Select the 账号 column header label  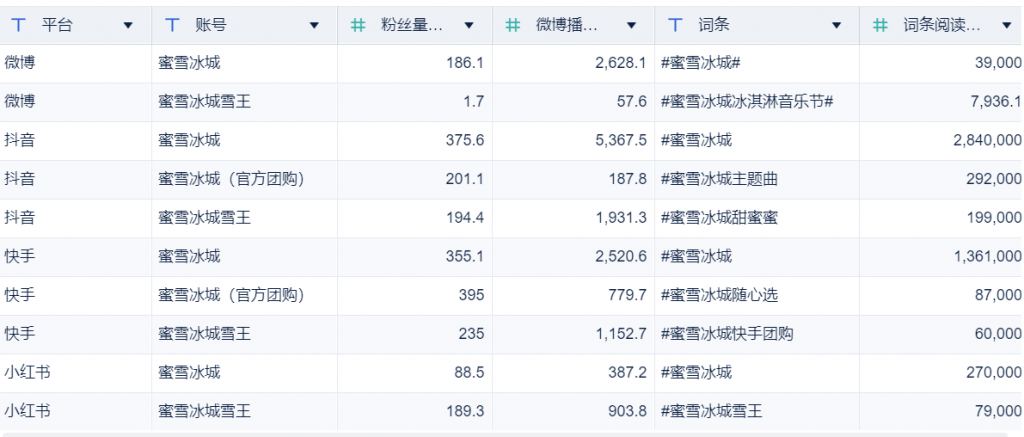tap(211, 25)
